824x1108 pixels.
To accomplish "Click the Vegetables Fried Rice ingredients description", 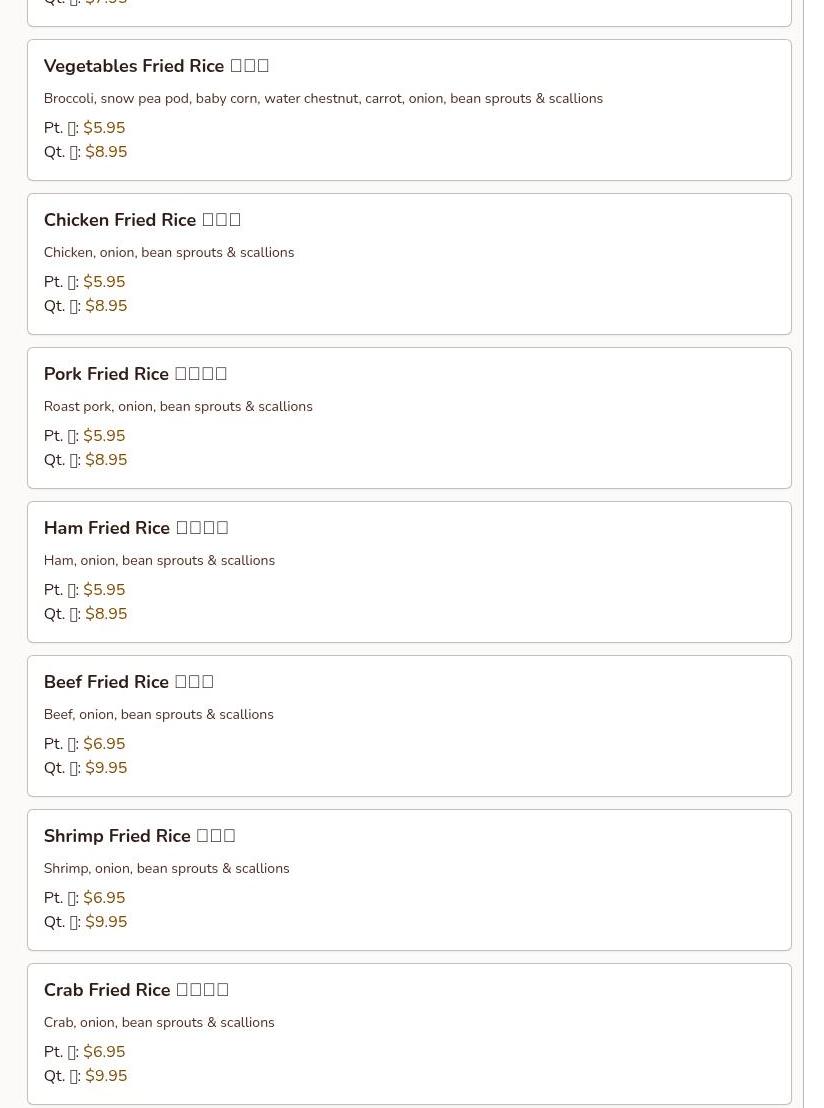I will (x=323, y=98).
